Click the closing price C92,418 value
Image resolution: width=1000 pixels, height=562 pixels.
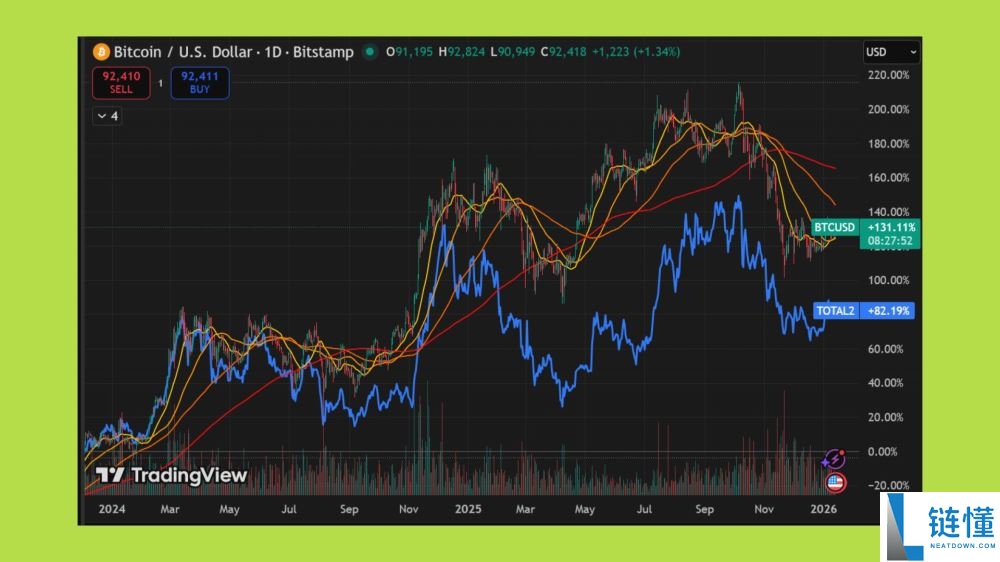563,52
